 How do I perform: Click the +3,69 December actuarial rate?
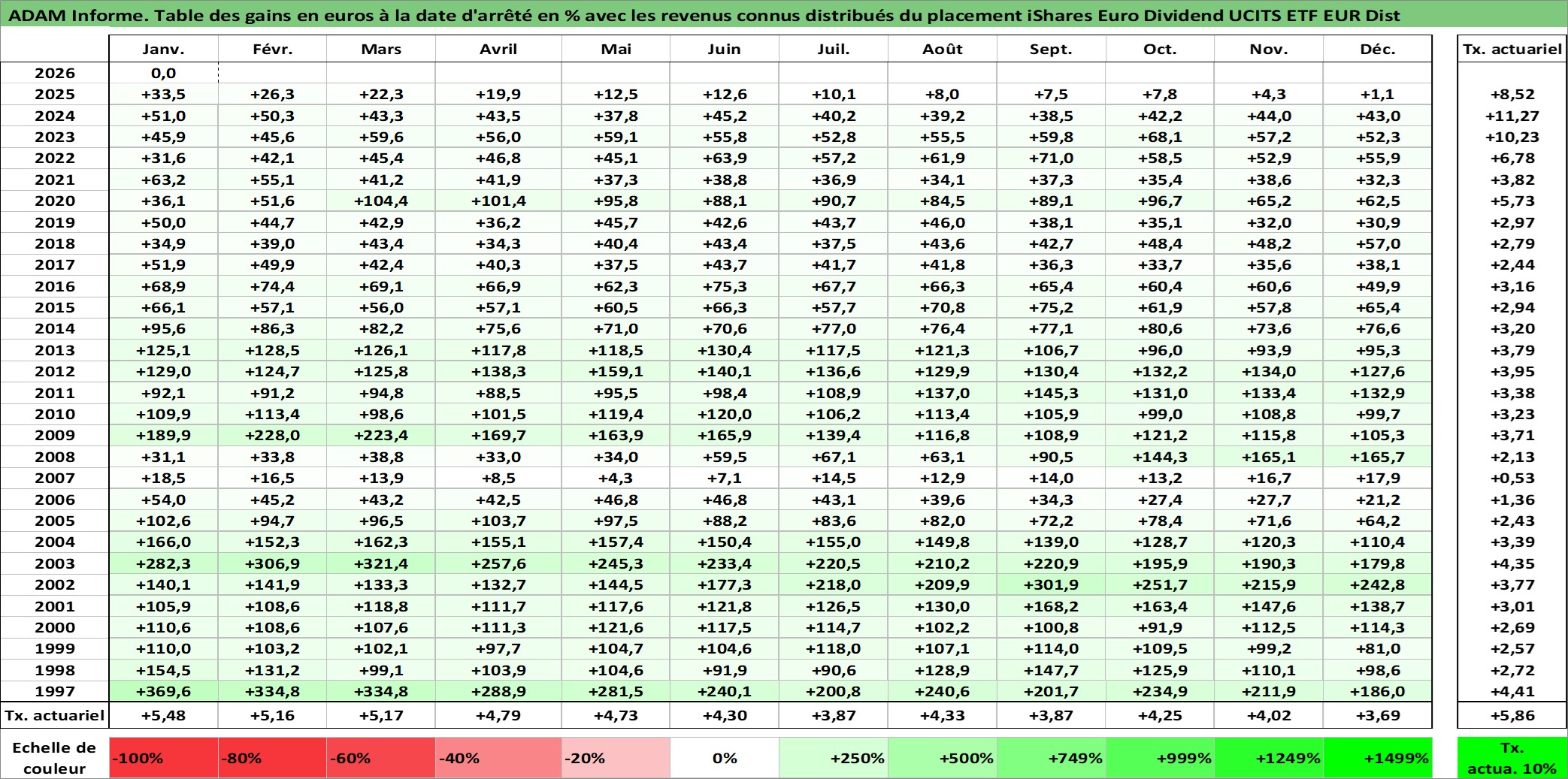pos(1377,715)
